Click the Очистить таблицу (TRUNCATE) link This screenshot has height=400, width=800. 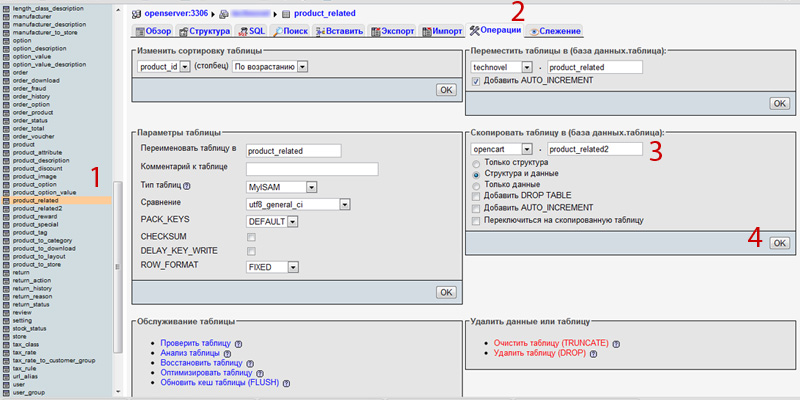pyautogui.click(x=551, y=343)
